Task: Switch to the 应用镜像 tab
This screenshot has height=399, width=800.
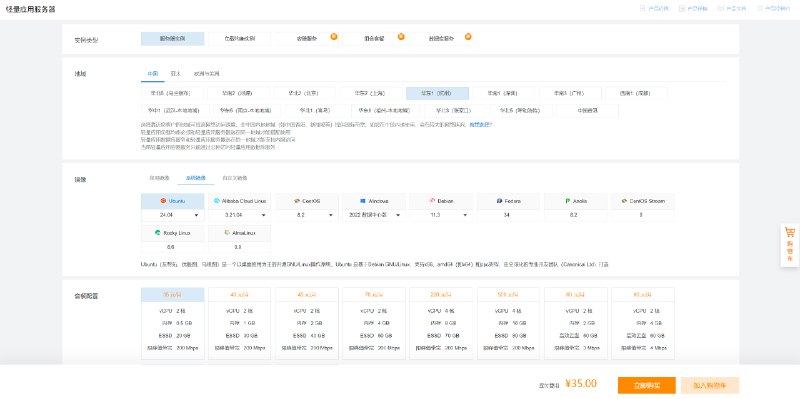Action: click(159, 178)
